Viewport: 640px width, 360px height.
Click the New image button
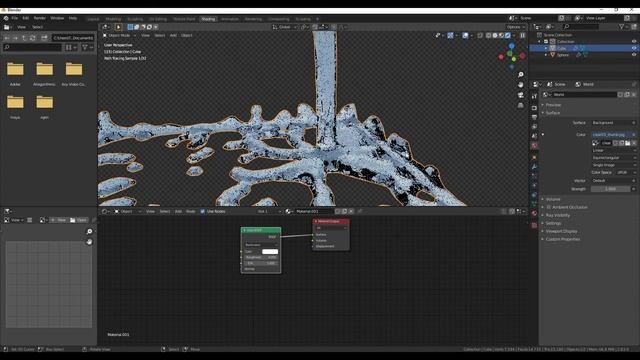coord(58,220)
